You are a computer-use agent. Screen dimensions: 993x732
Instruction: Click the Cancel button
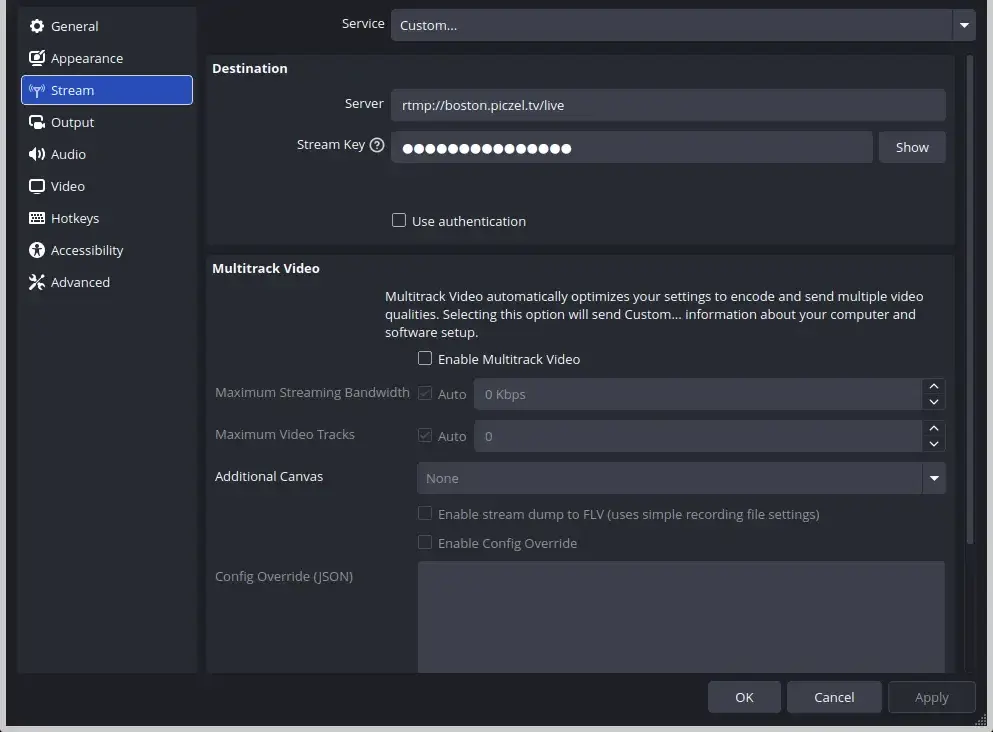[834, 697]
